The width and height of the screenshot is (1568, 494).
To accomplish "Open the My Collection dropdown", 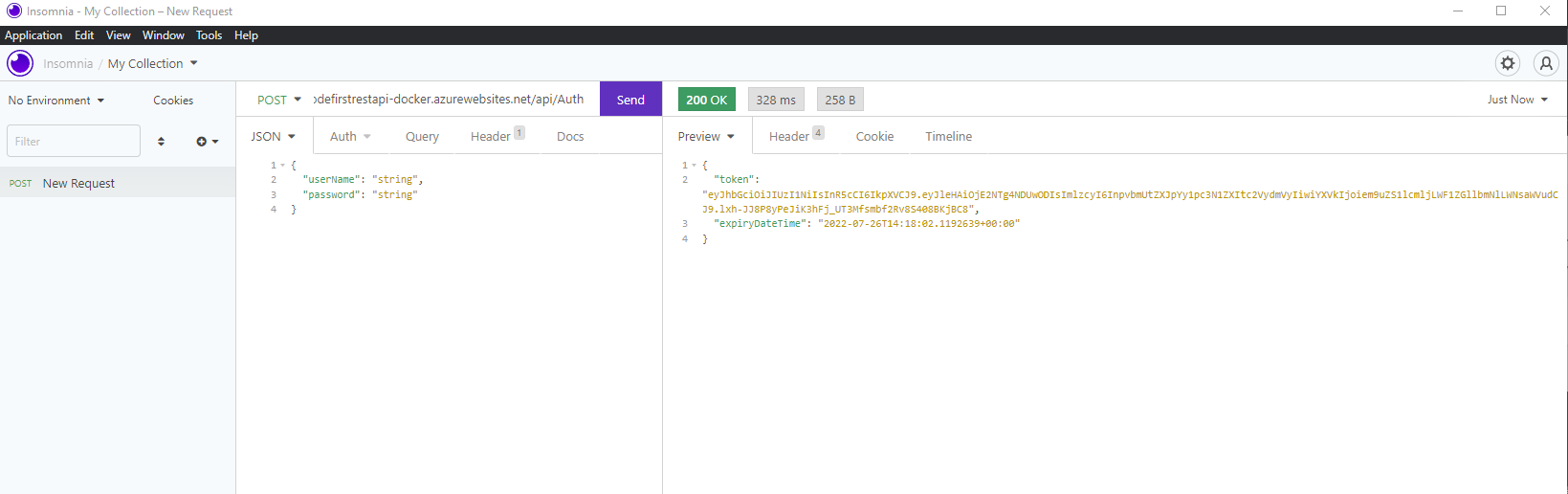I will point(153,63).
